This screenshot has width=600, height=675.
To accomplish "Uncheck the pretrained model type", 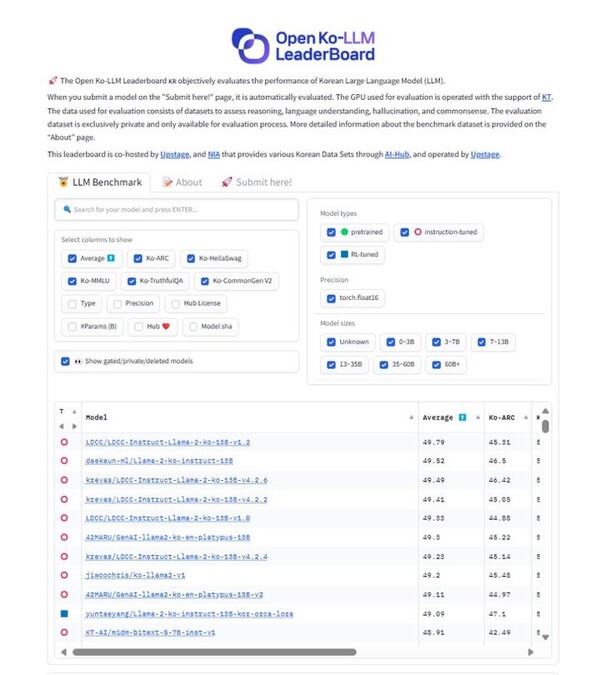I will point(331,232).
